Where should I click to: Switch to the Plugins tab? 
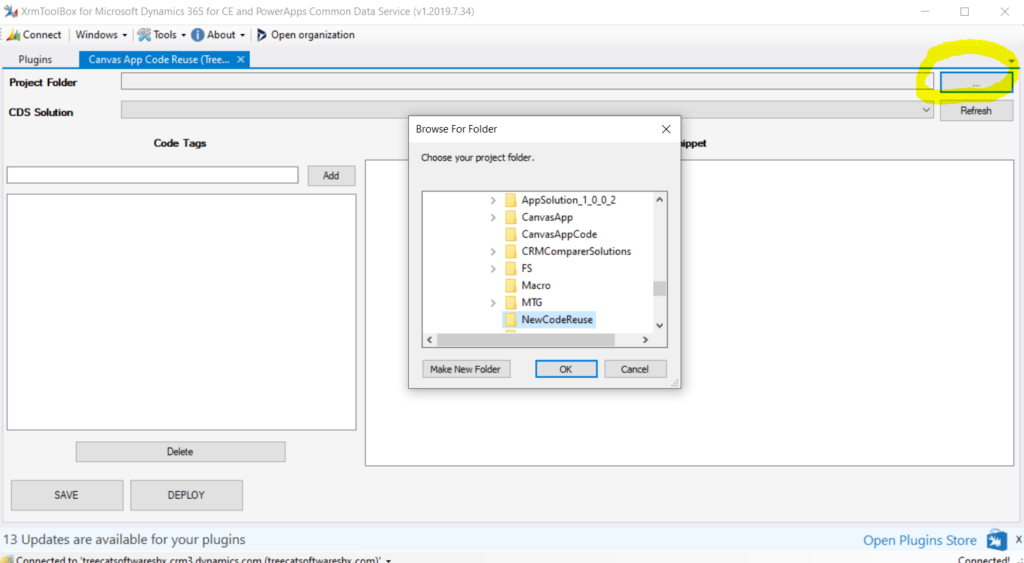point(35,59)
